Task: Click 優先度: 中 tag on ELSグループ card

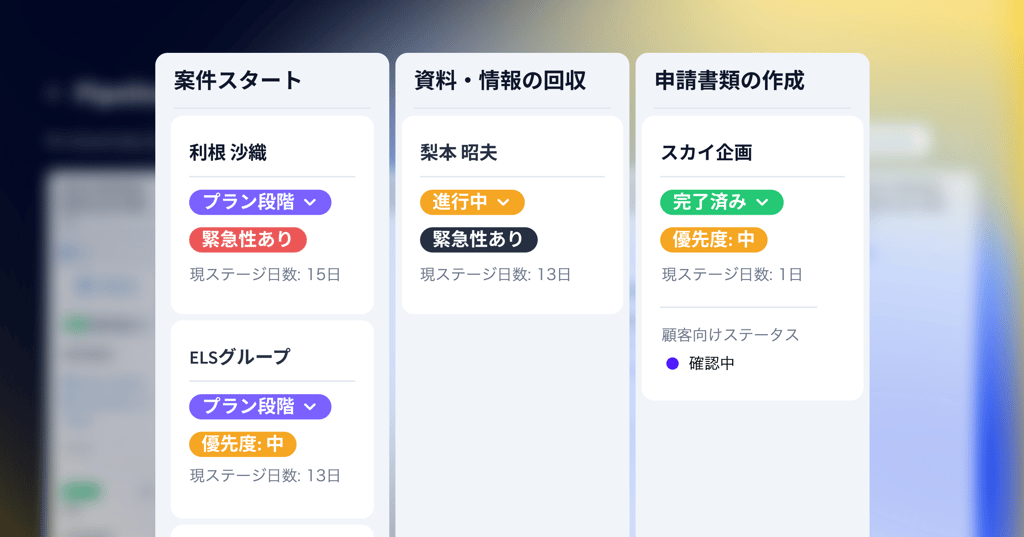Action: (x=243, y=444)
